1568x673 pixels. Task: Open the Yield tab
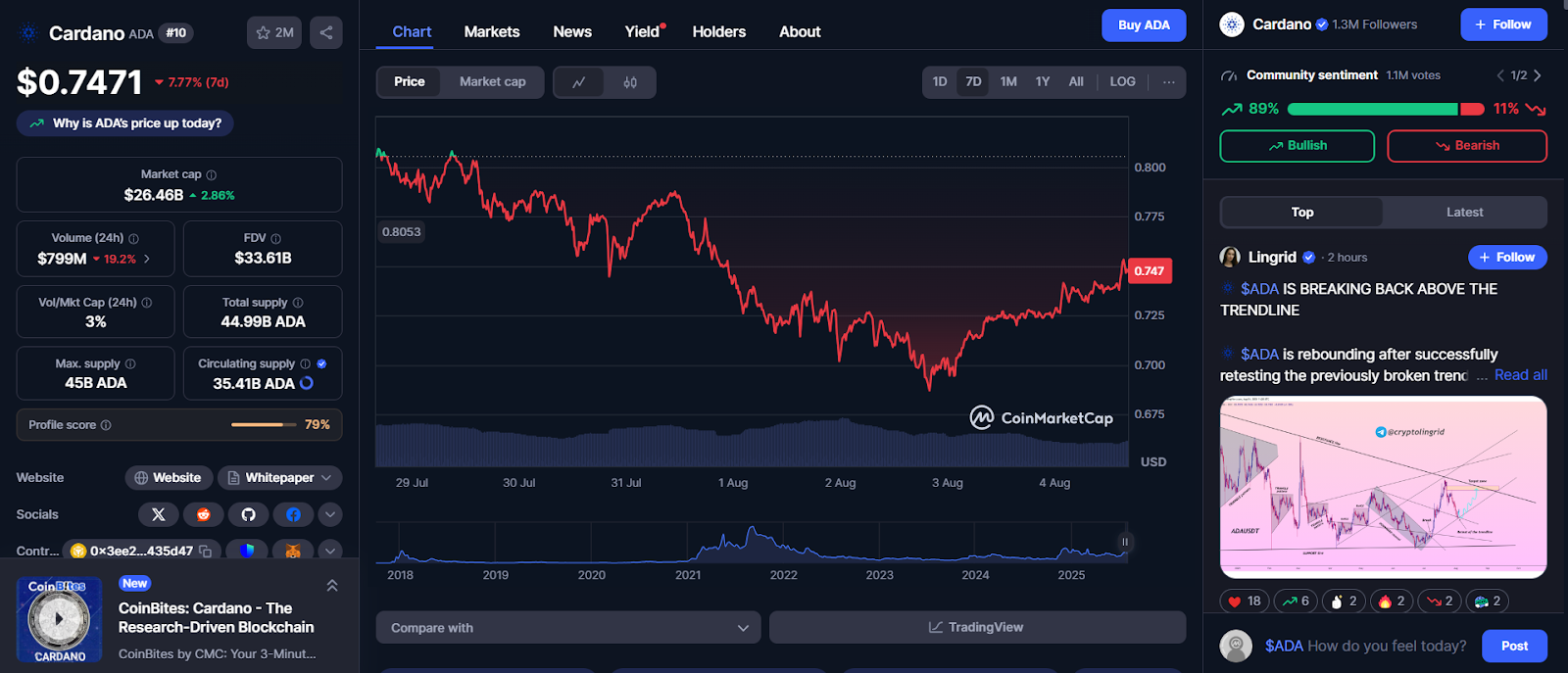(x=643, y=32)
